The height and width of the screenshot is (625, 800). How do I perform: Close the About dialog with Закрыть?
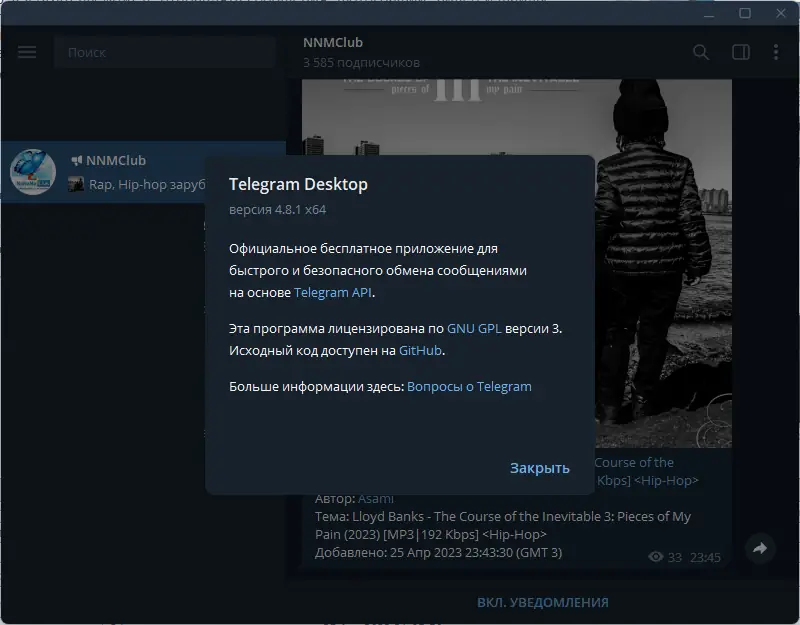tap(540, 467)
